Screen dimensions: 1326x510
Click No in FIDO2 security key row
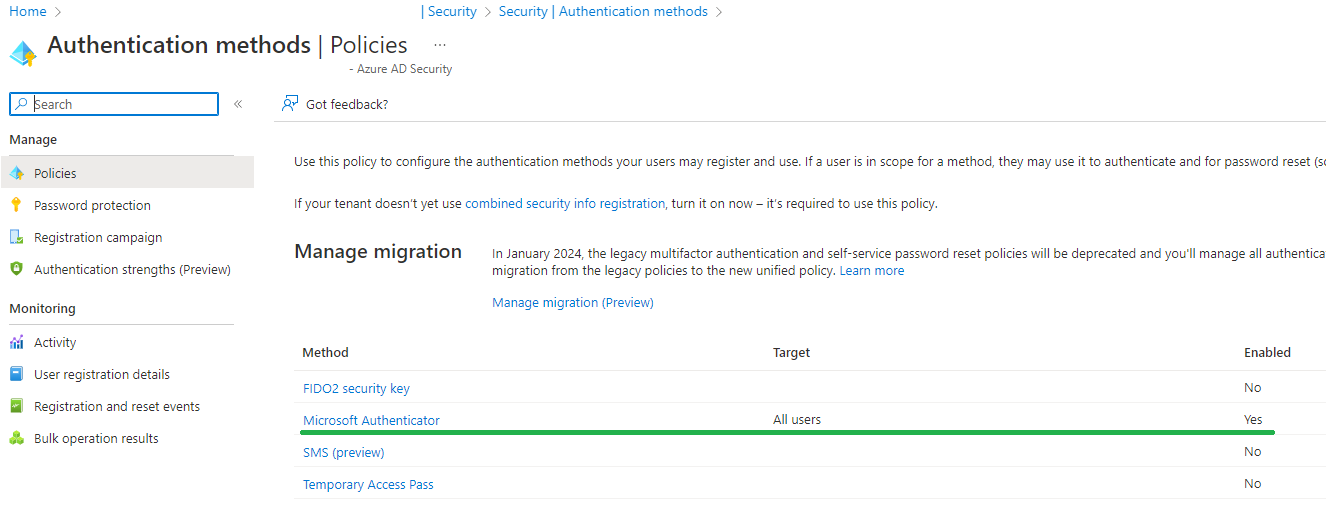pyautogui.click(x=1253, y=387)
